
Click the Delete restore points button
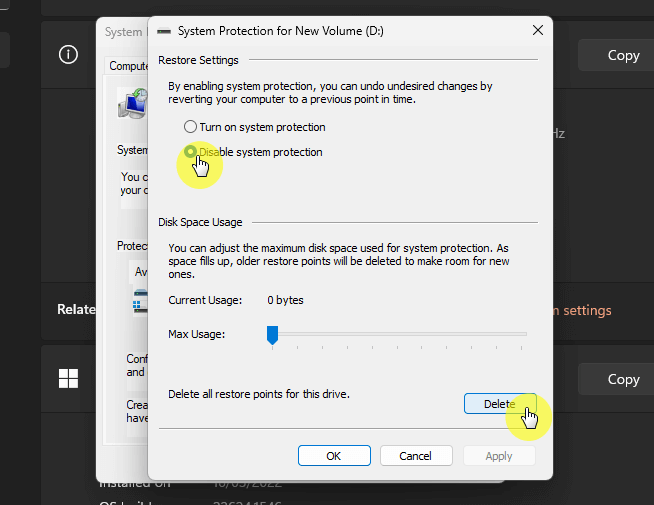500,404
